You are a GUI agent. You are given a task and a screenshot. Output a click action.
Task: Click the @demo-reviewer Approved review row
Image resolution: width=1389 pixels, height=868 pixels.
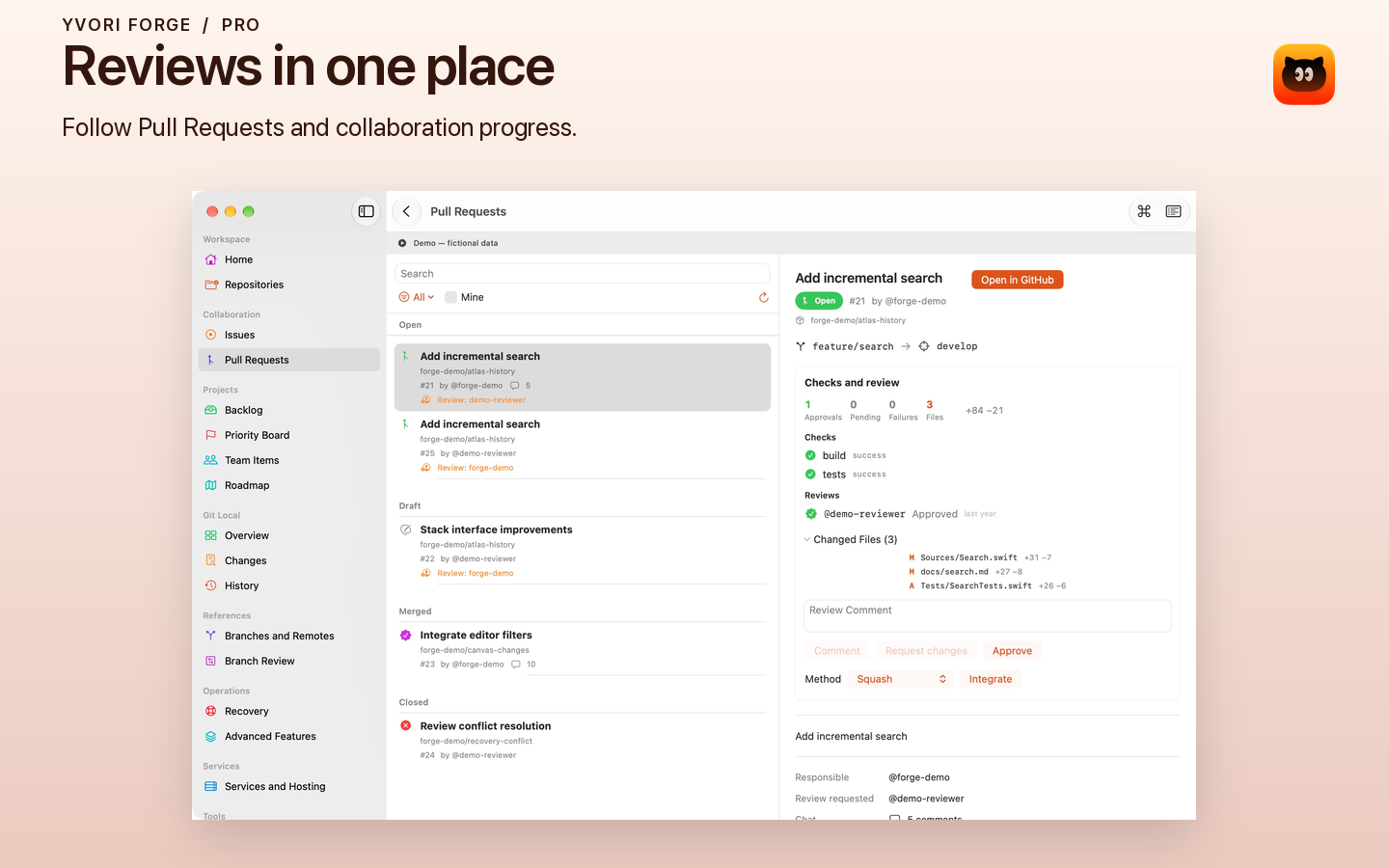[x=901, y=514]
